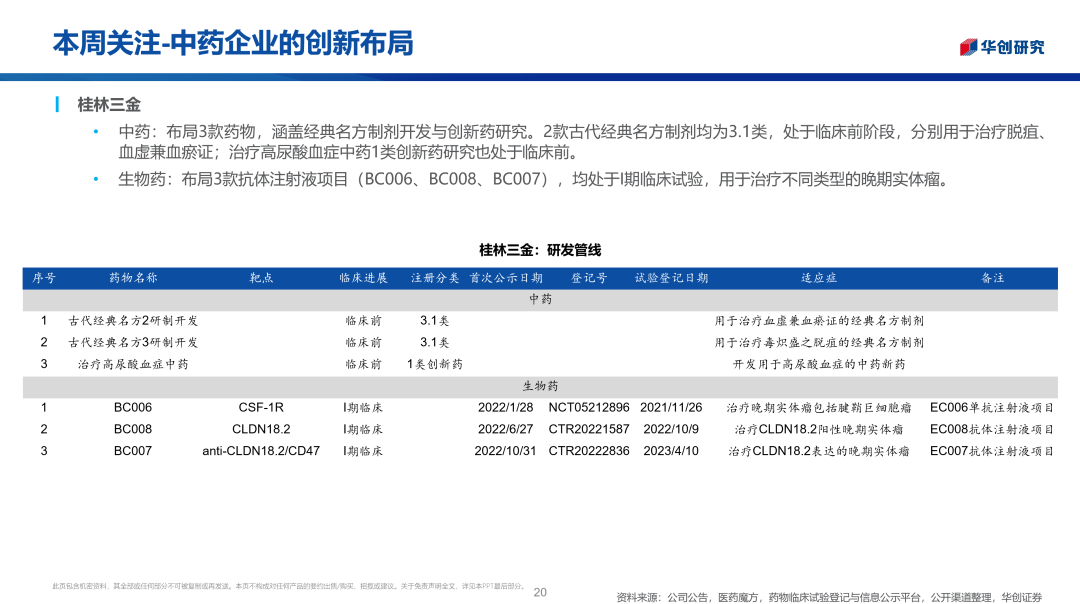Click the 华创研究 logo icon
Viewport: 1080px width, 604px height.
[968, 47]
